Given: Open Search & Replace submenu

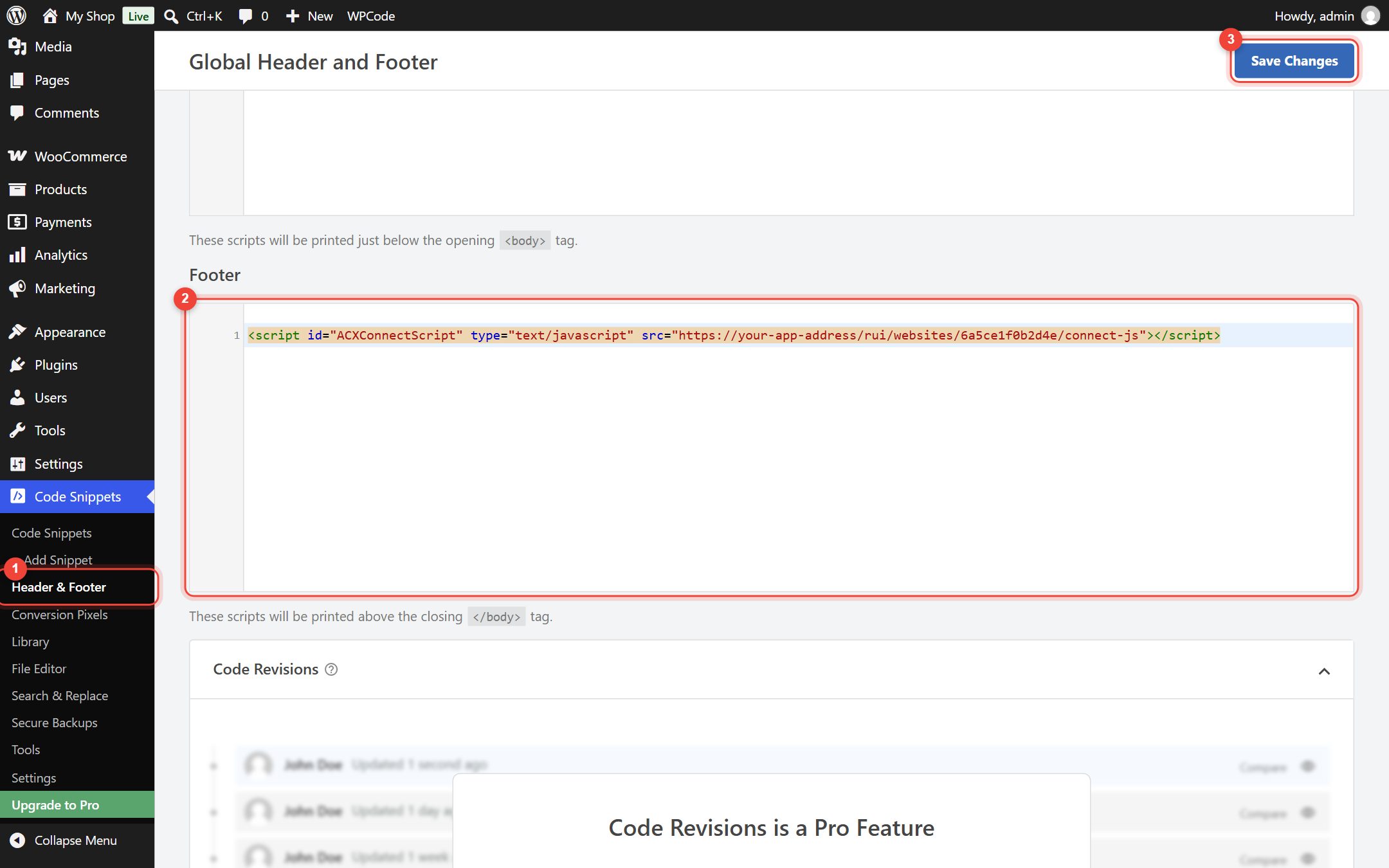Looking at the screenshot, I should pos(59,696).
